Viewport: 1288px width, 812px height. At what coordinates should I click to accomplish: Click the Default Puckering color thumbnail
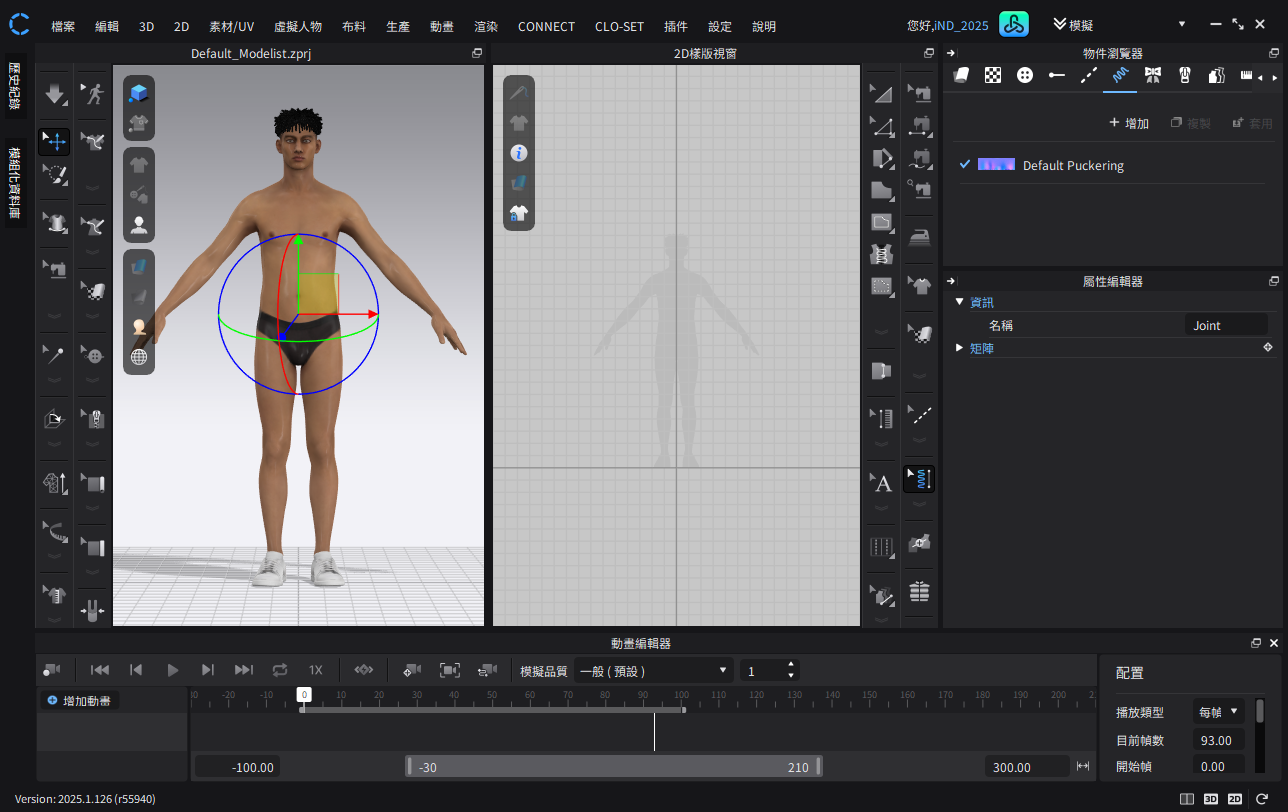(x=996, y=164)
